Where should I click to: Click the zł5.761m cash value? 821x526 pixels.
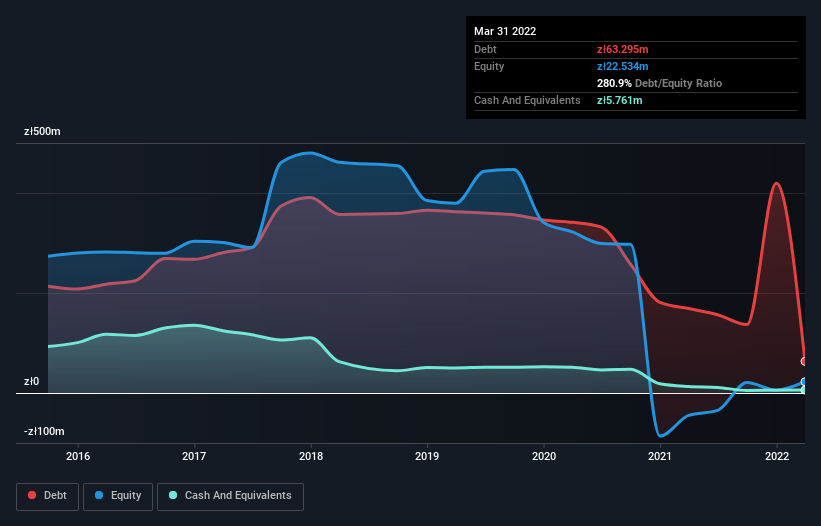click(619, 100)
